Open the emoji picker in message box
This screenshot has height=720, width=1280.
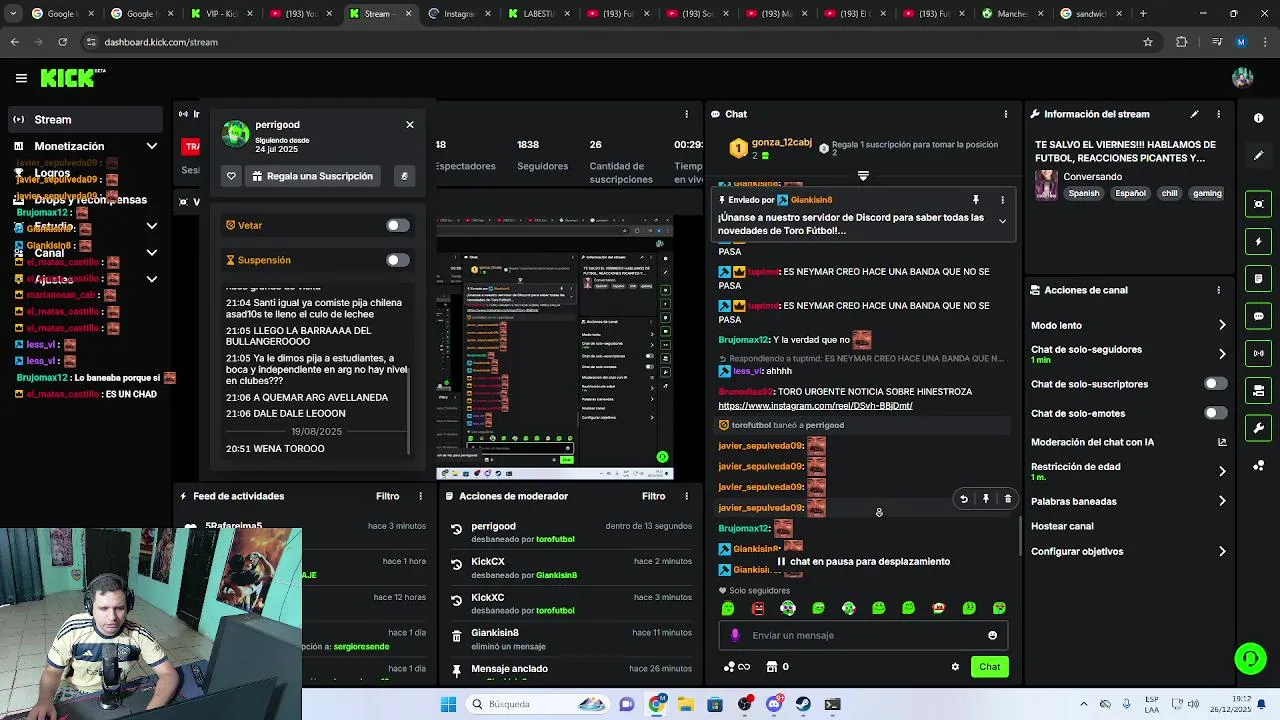tap(992, 635)
